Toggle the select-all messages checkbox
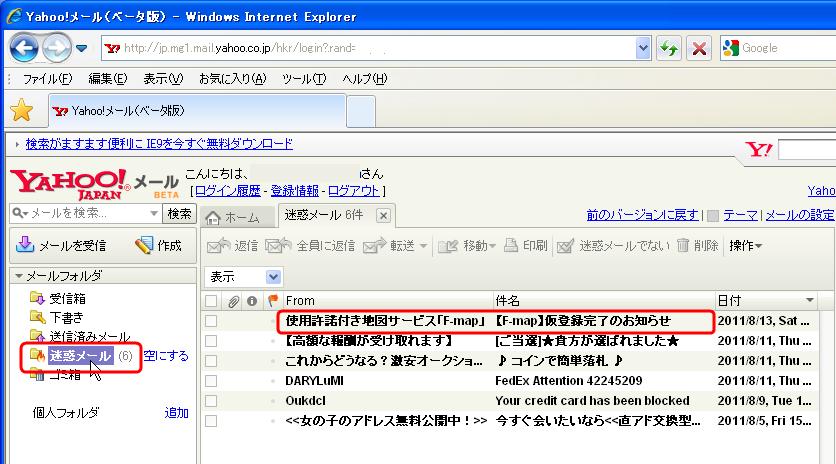Screen dimensions: 836x464 pyautogui.click(x=211, y=301)
